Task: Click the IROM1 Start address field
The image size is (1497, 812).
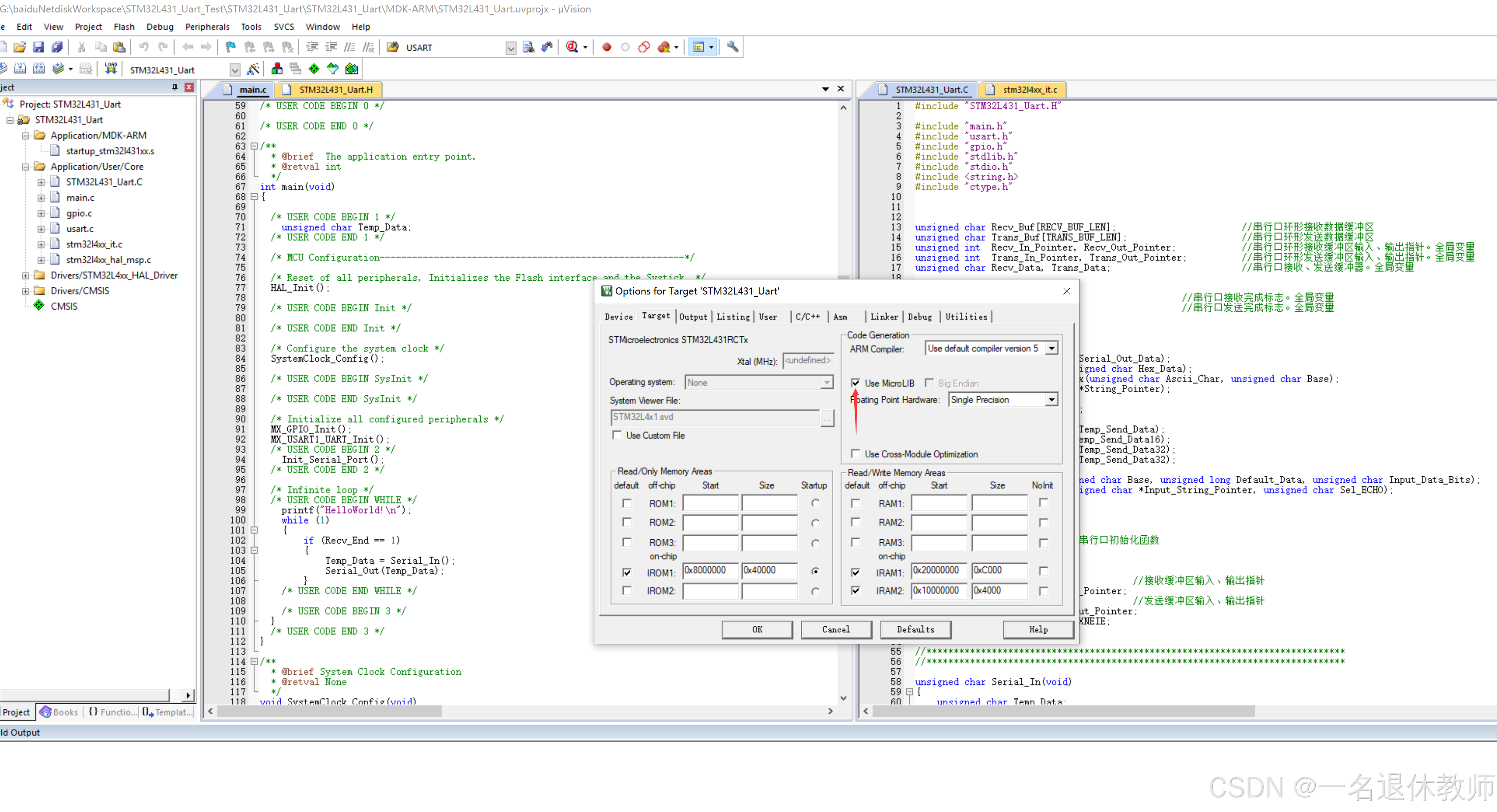Action: click(710, 570)
